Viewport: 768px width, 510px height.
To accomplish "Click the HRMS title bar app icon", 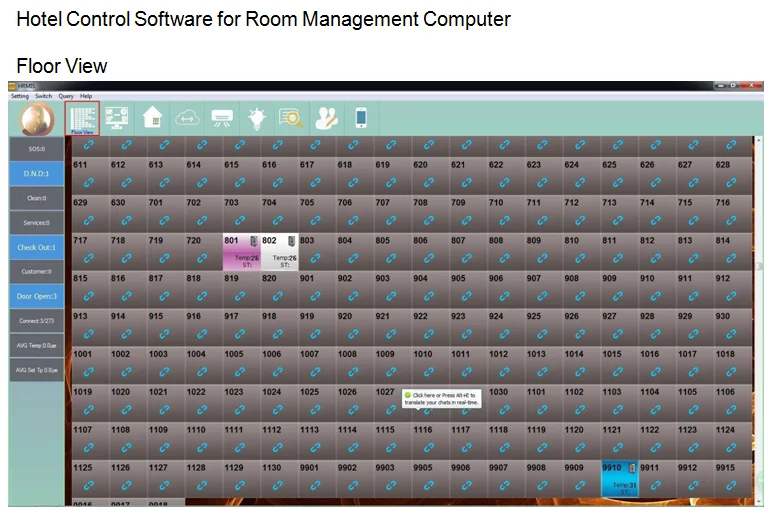I will (12, 86).
